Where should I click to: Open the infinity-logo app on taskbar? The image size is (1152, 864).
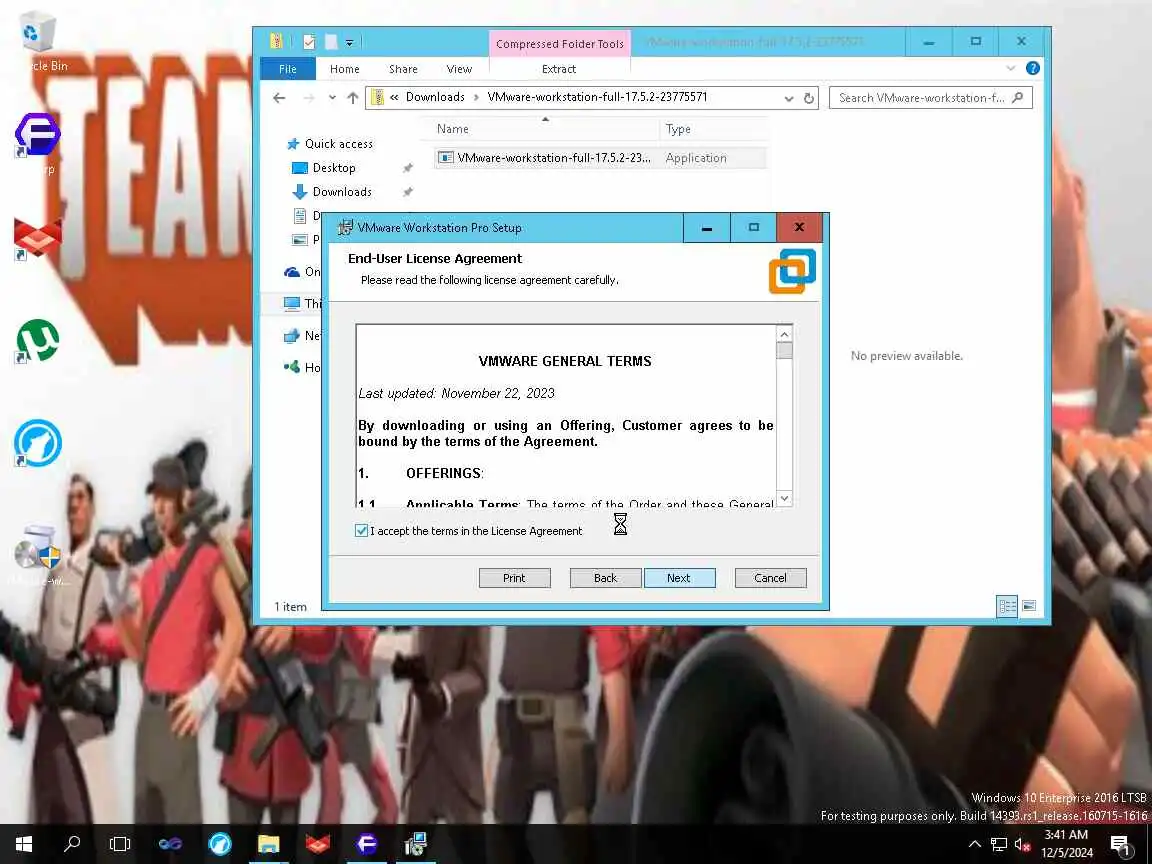pyautogui.click(x=170, y=843)
